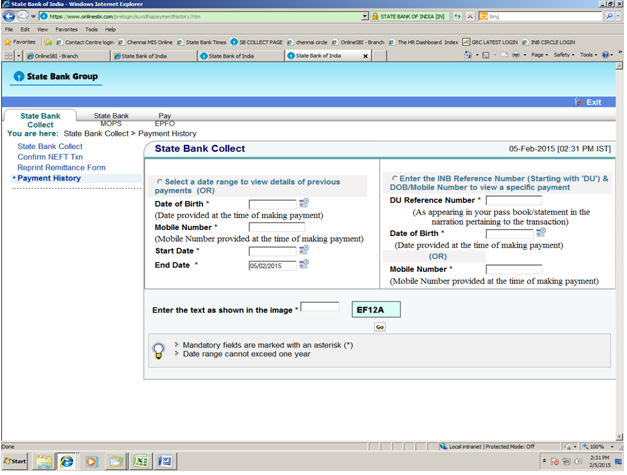Click the Go button
This screenshot has height=475, width=627.
click(x=379, y=327)
